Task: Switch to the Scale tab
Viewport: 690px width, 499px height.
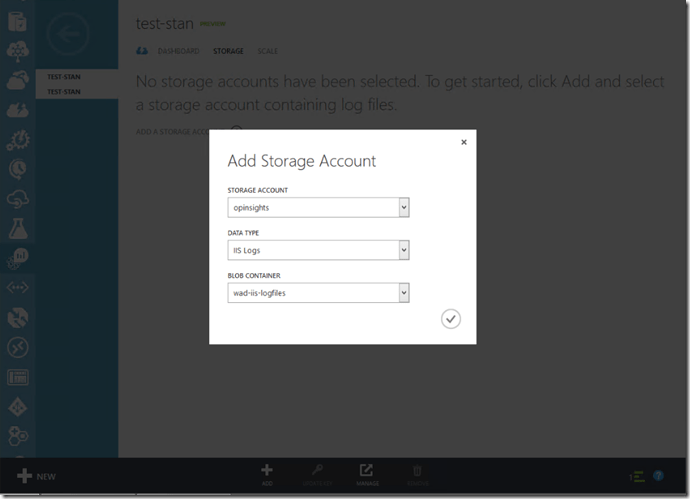Action: [268, 51]
